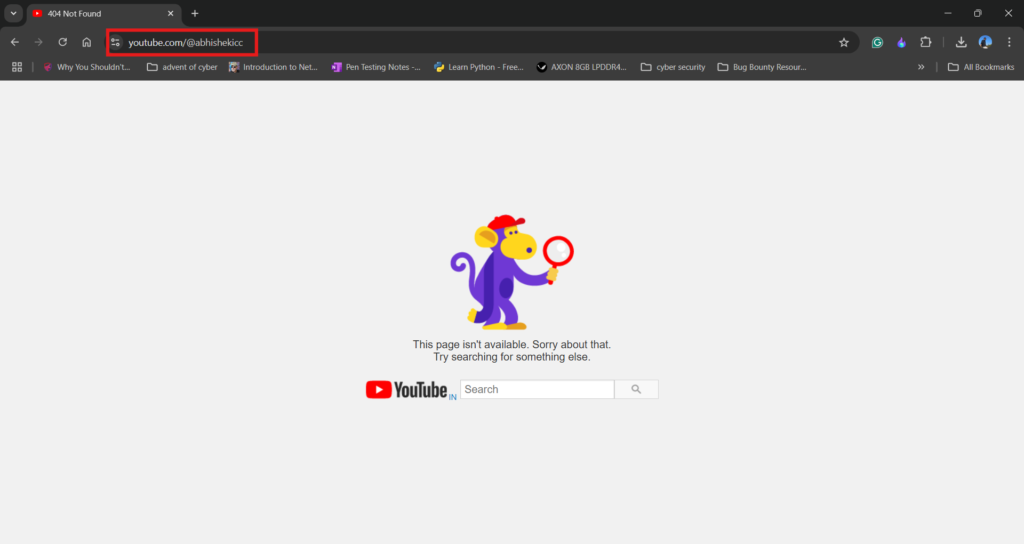View site information icon in address bar
The width and height of the screenshot is (1024, 544).
116,42
